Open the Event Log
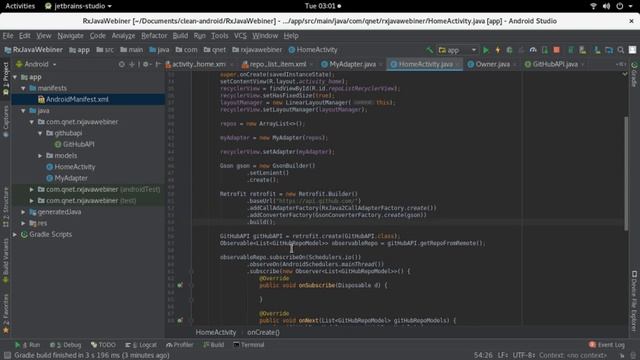Viewport: 640px width, 360px height. click(607, 345)
